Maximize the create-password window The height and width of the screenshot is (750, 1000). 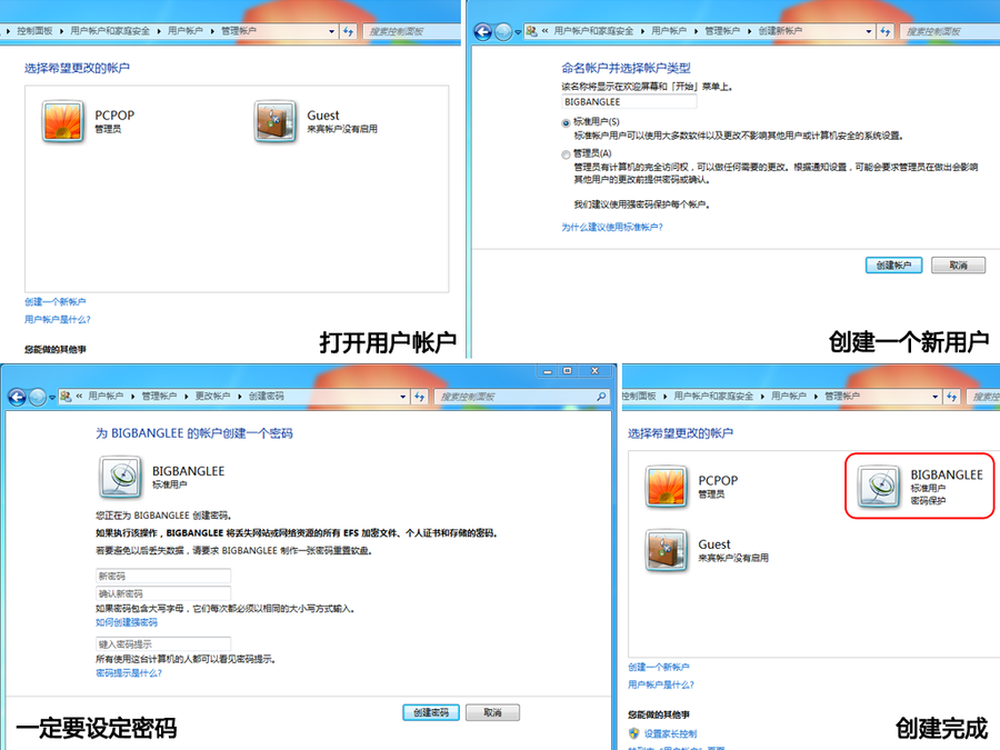(567, 371)
